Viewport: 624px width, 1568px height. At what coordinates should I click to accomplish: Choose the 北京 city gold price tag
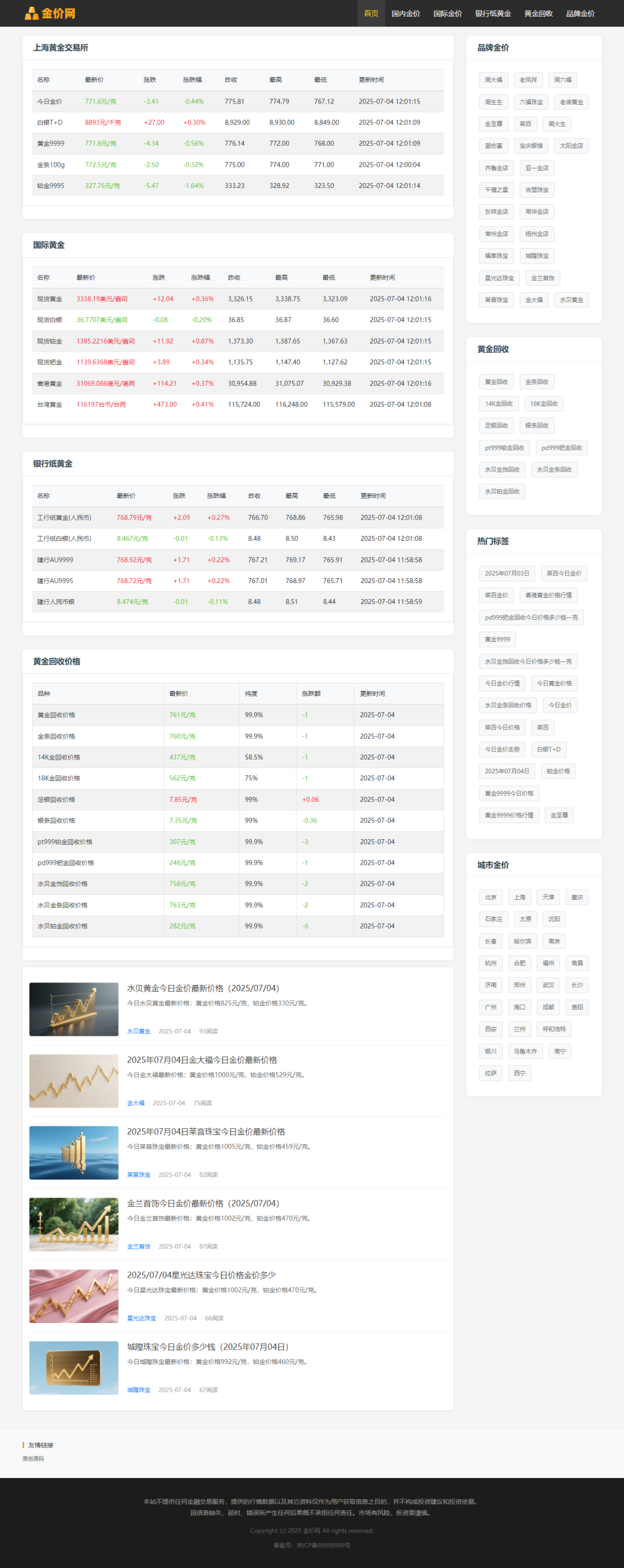click(491, 897)
